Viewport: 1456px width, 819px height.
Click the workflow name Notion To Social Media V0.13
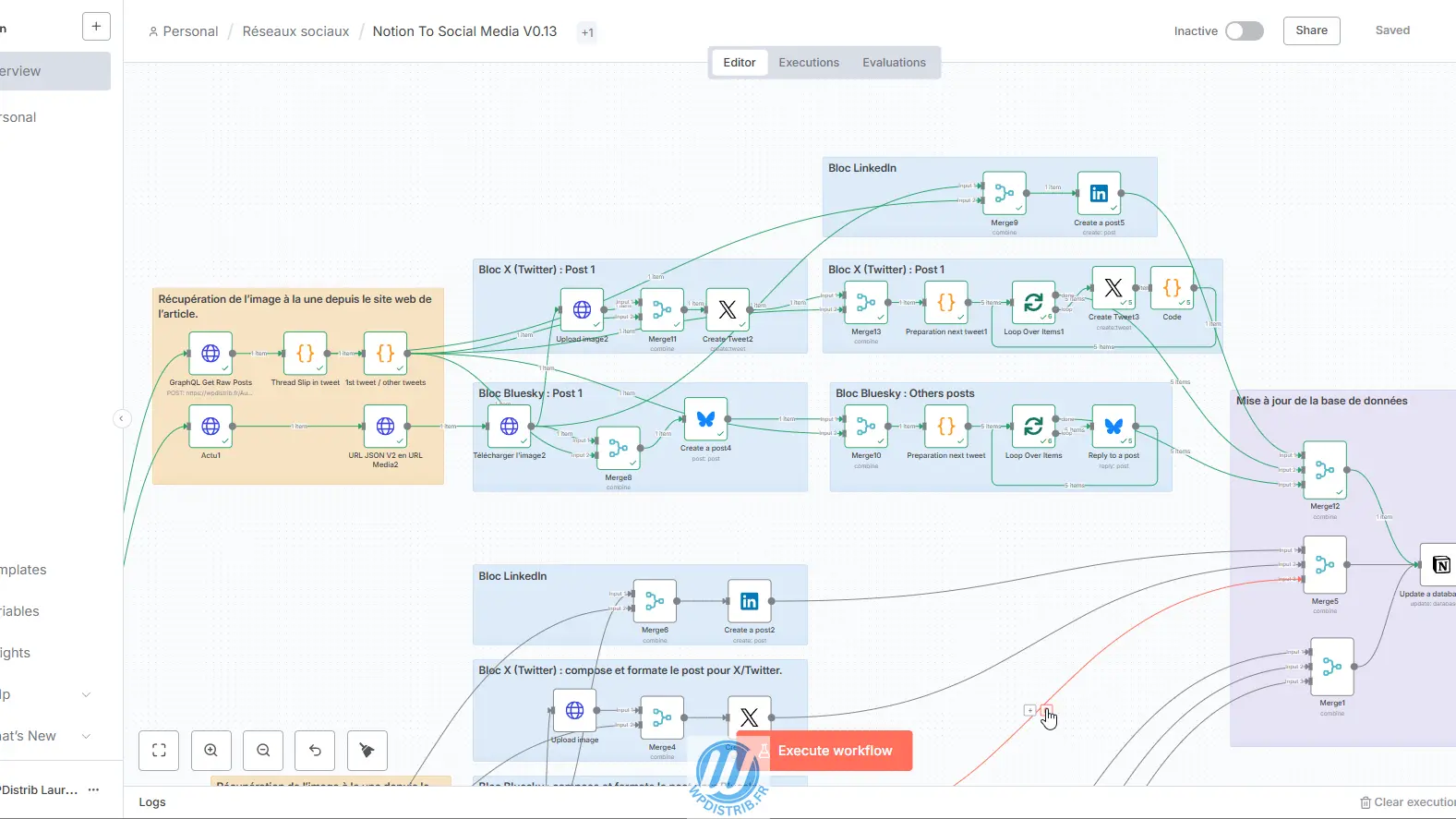point(464,31)
